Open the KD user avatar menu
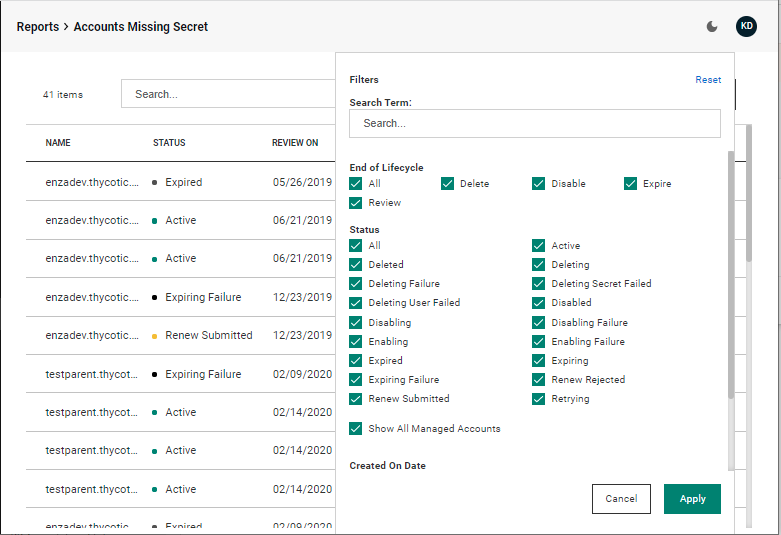781x535 pixels. [746, 27]
